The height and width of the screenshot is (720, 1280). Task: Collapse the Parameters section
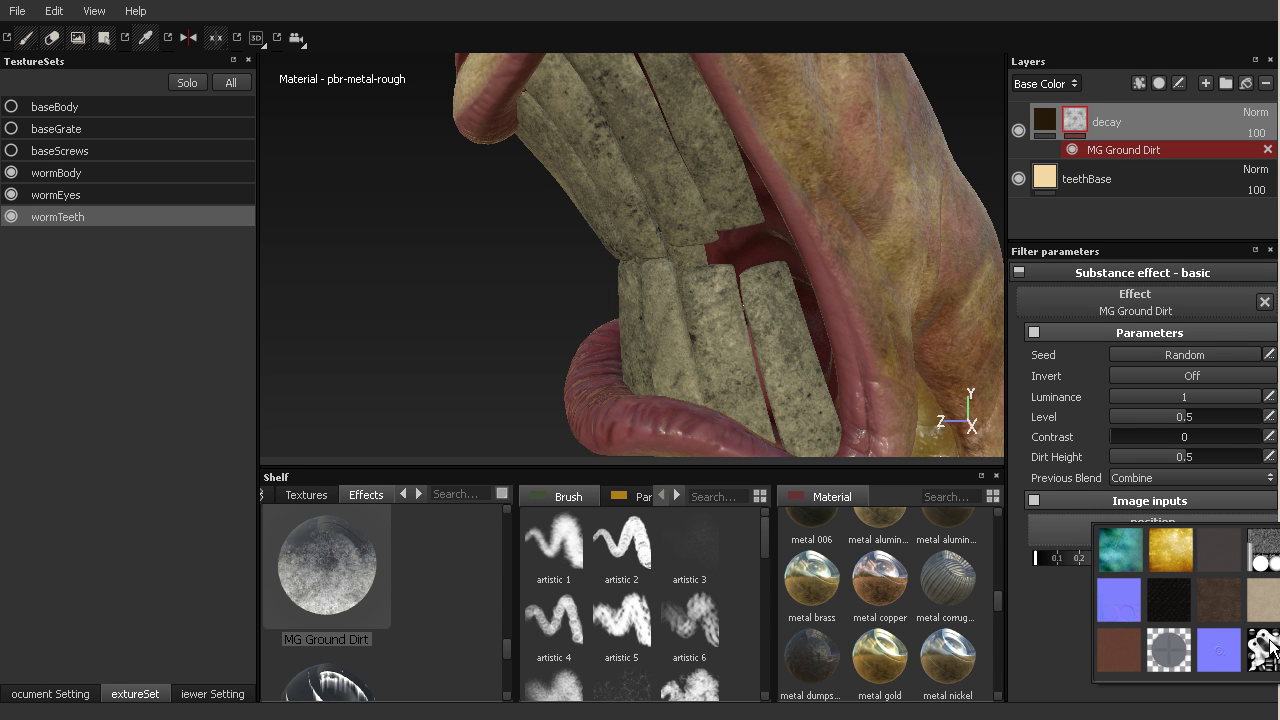[1034, 333]
